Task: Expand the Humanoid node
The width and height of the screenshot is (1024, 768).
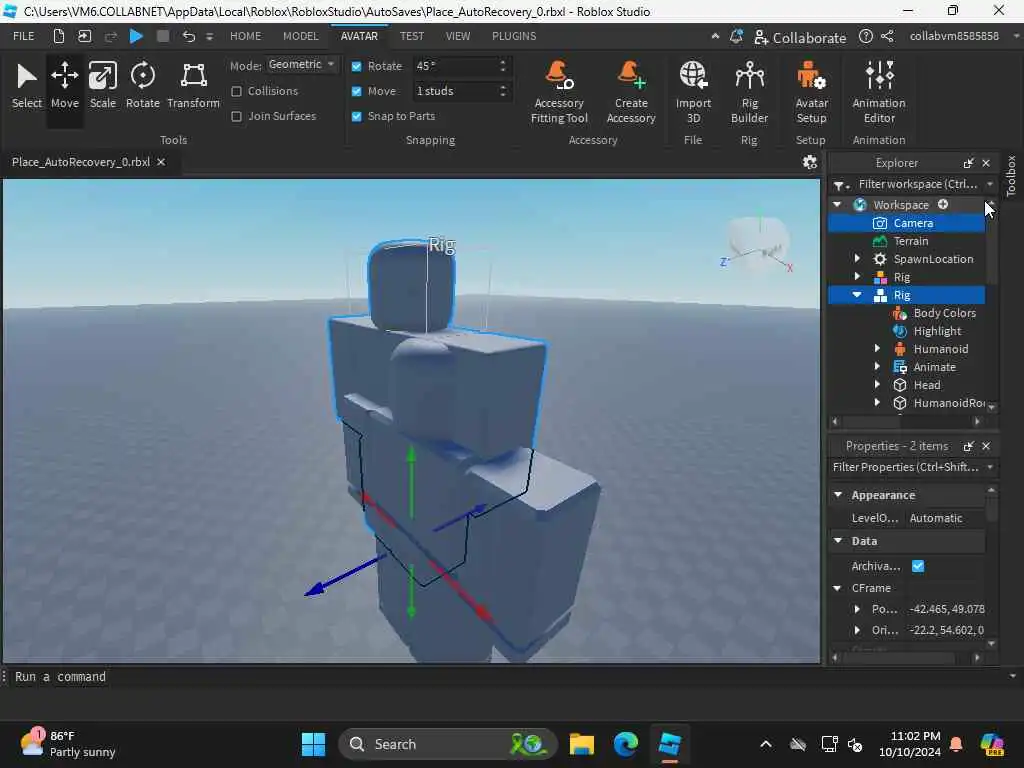Action: tap(877, 349)
